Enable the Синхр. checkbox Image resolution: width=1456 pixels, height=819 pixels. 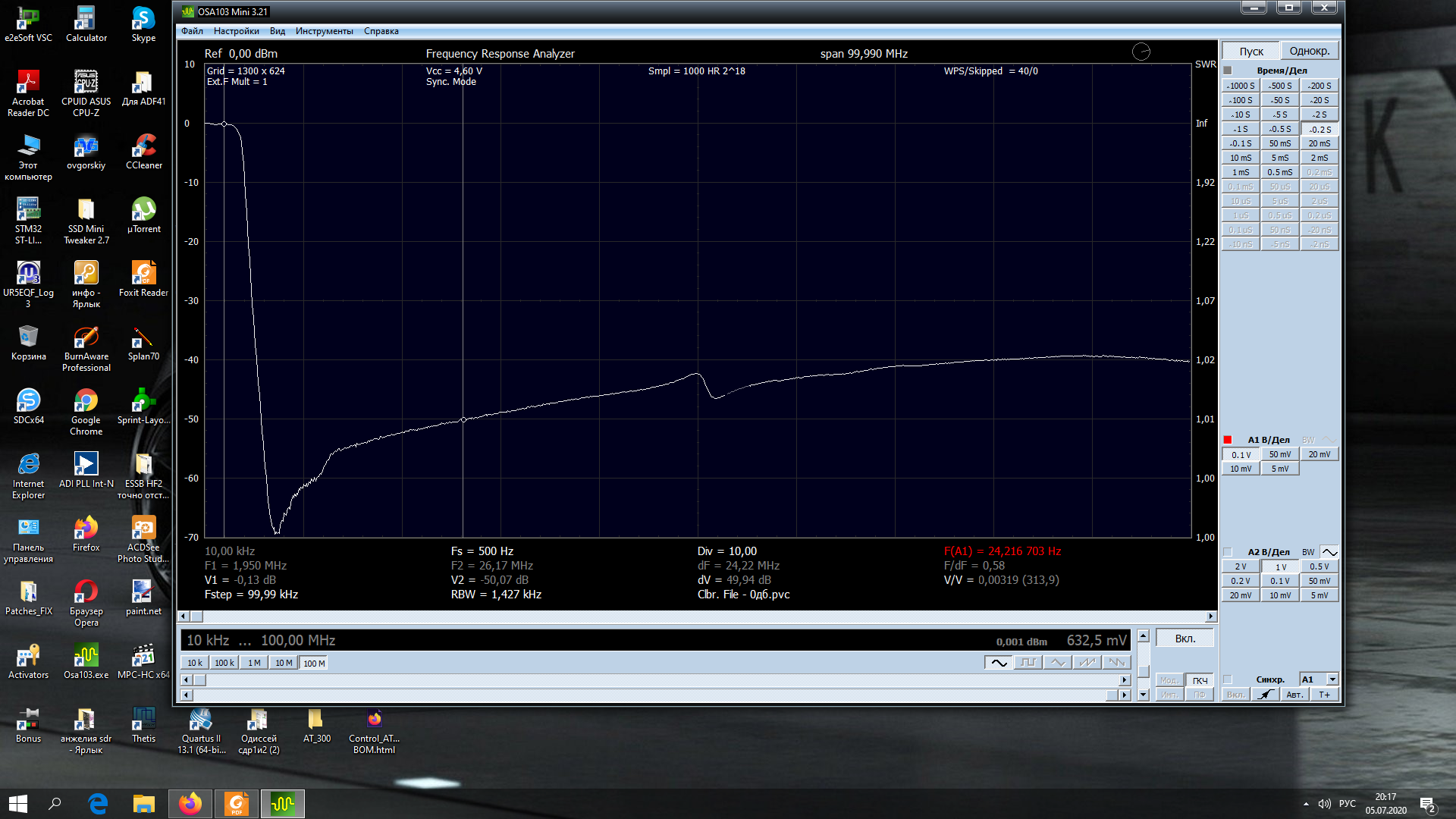pyautogui.click(x=1228, y=679)
